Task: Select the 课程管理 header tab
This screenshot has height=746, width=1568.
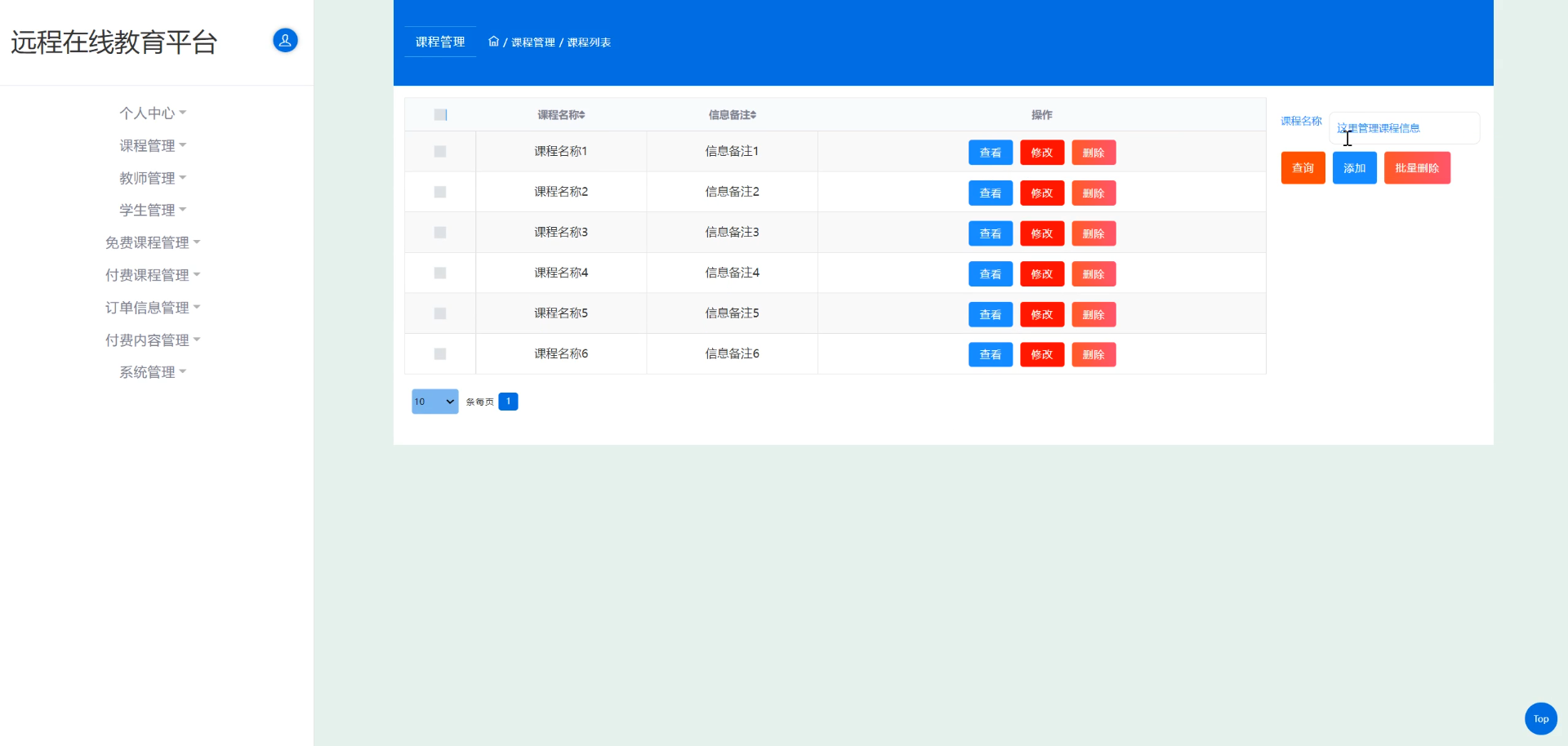Action: point(440,42)
